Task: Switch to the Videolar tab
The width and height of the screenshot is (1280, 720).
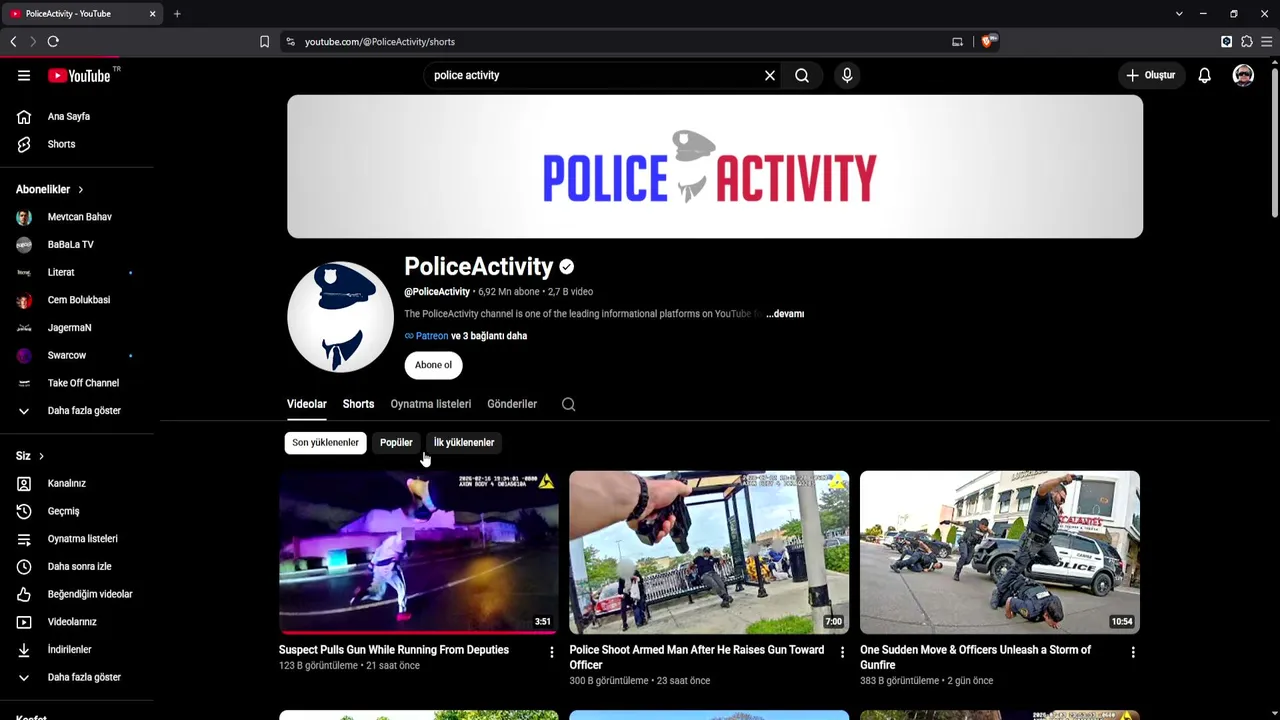Action: click(307, 404)
